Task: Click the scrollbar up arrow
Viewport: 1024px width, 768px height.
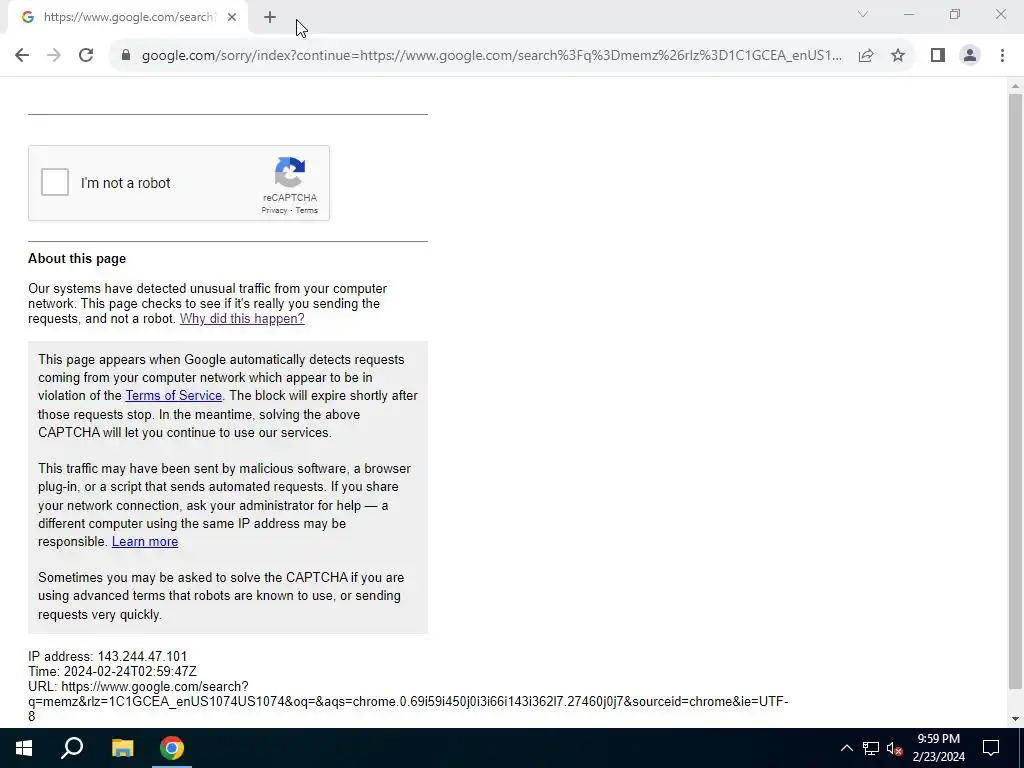Action: [1015, 86]
